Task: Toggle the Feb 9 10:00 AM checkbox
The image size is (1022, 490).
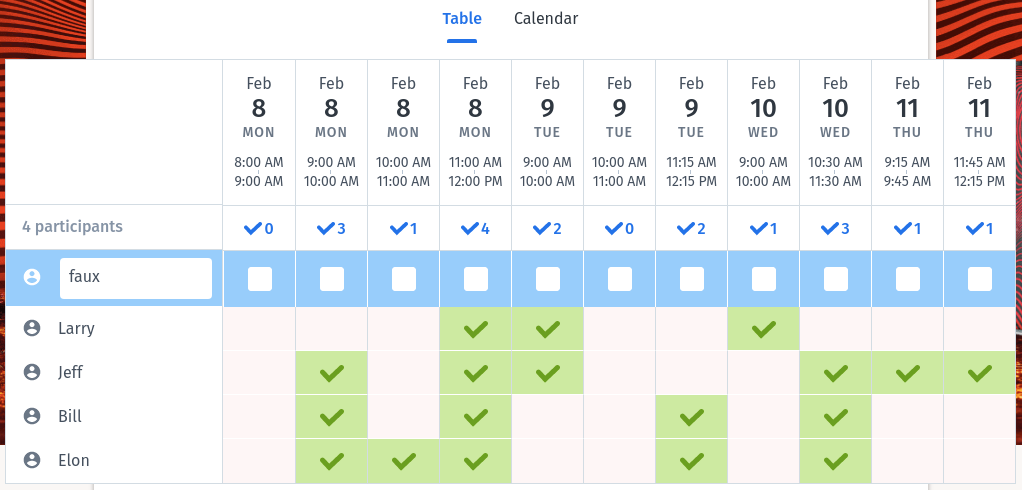Action: tap(620, 279)
